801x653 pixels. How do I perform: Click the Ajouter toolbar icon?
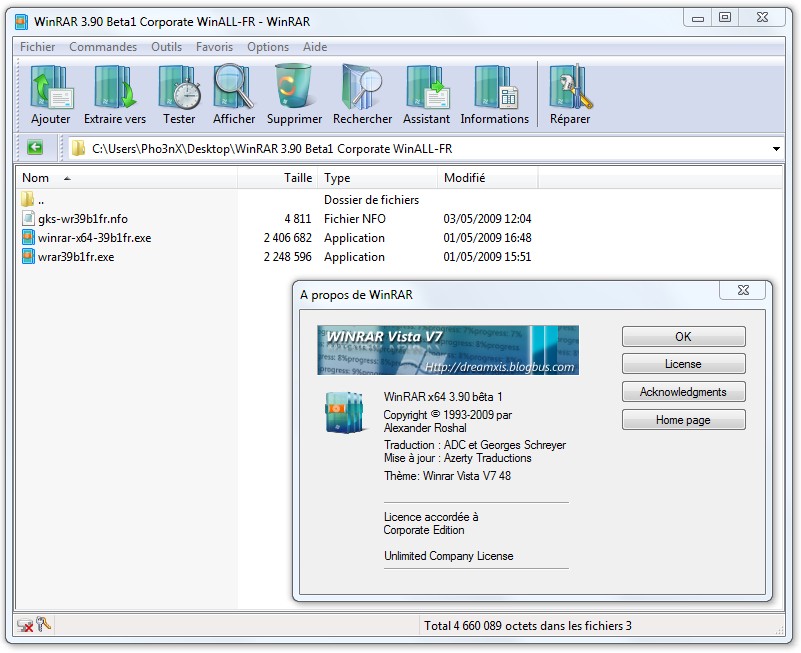click(x=50, y=89)
